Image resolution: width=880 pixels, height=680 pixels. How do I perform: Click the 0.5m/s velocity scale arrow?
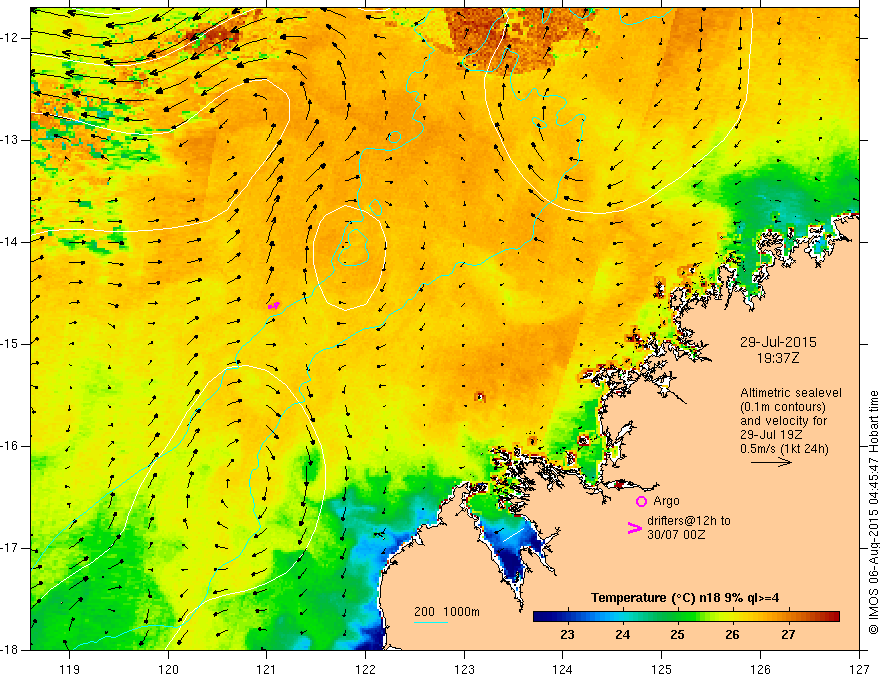771,462
